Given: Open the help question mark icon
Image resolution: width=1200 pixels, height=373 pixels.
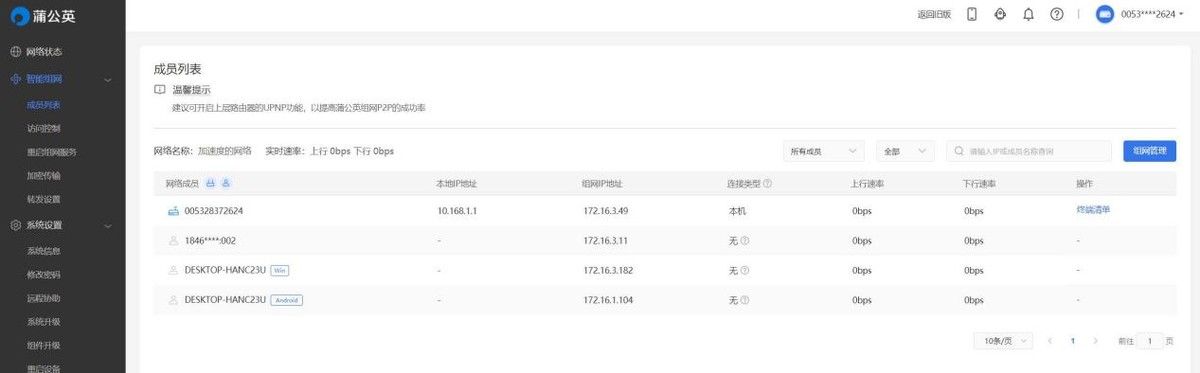Looking at the screenshot, I should (1057, 14).
